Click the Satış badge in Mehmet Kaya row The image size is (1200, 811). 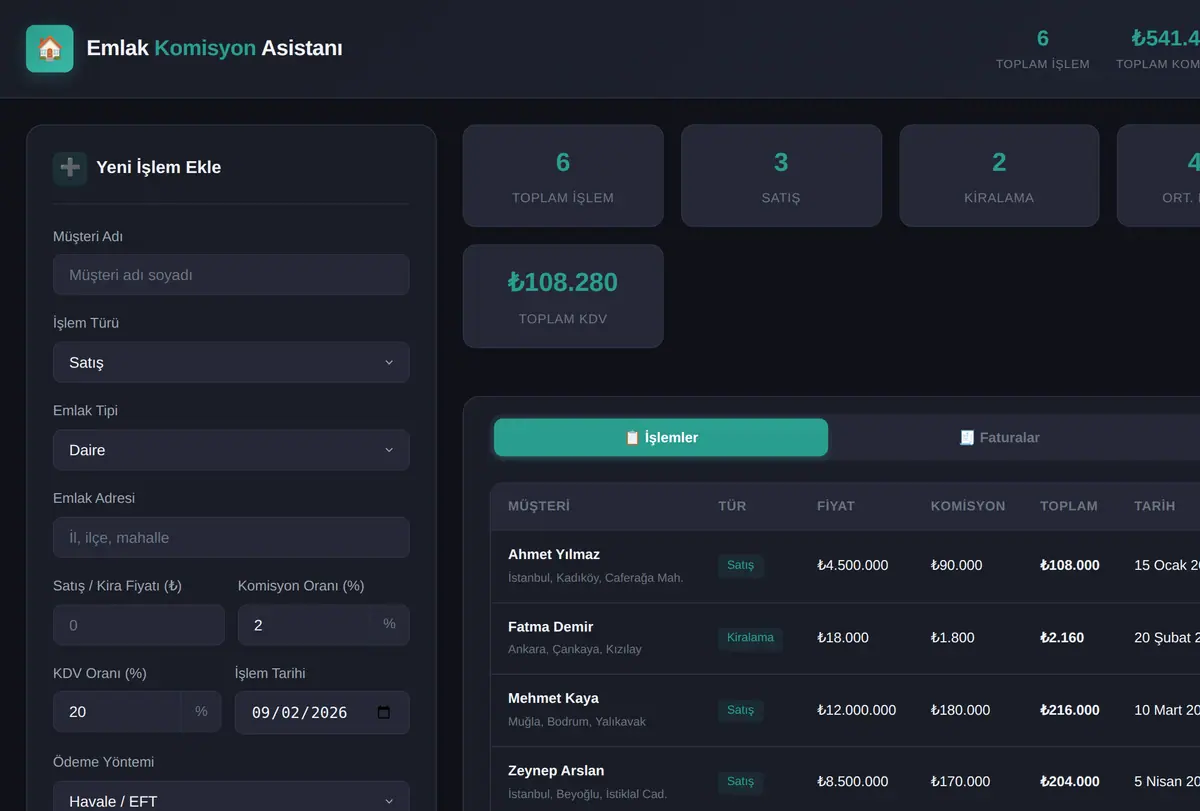pos(741,710)
